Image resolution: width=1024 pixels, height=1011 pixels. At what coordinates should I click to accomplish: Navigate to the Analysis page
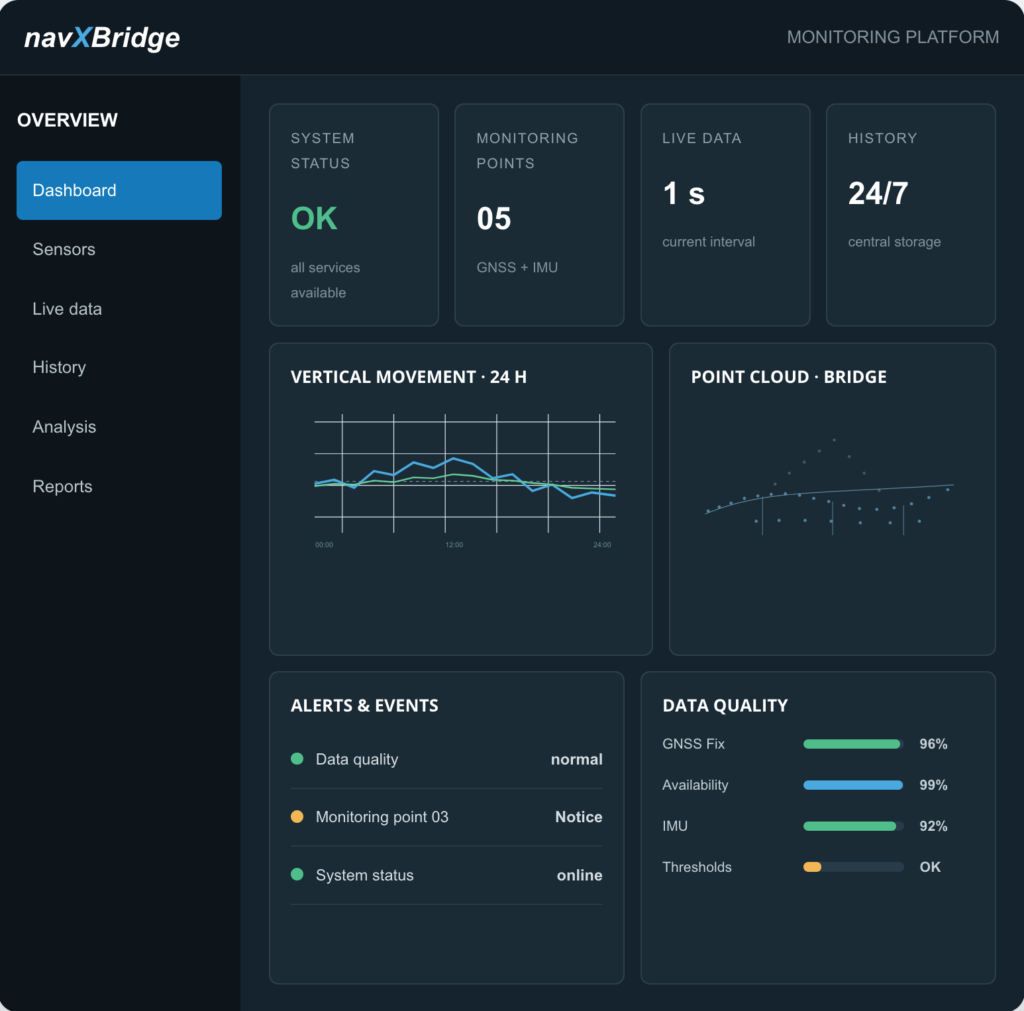(x=65, y=426)
